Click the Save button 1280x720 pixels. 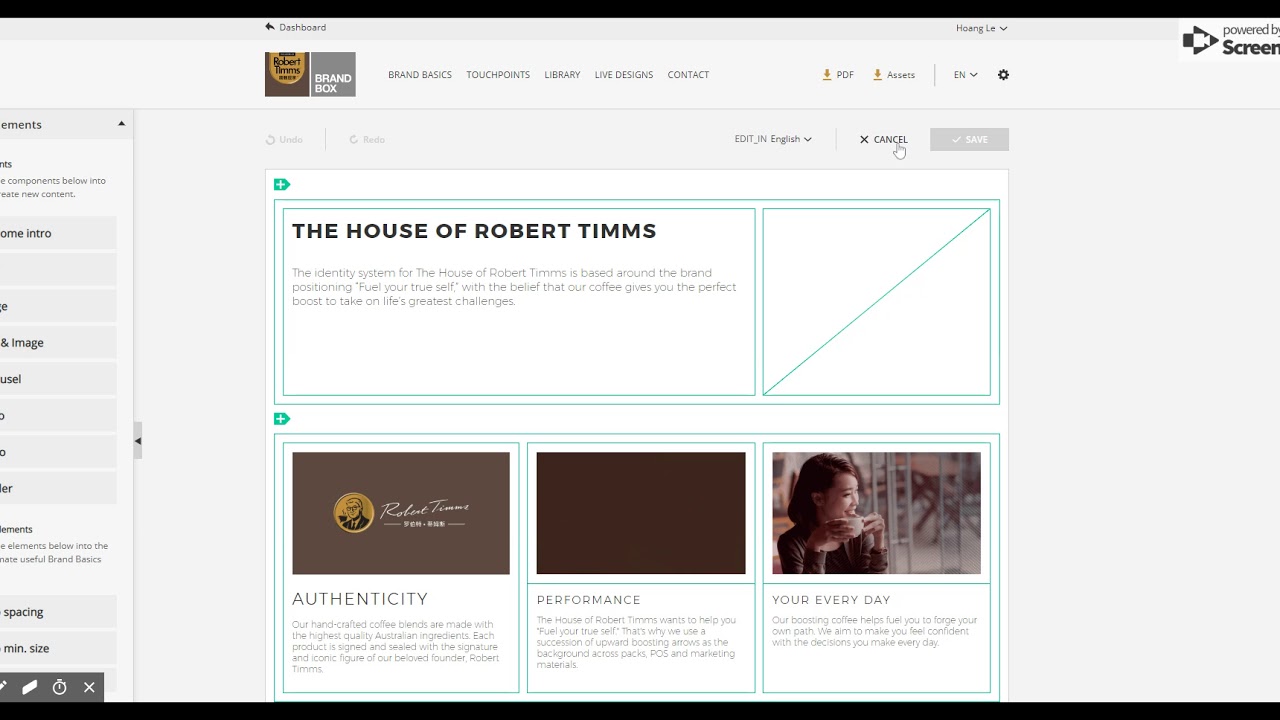tap(969, 140)
